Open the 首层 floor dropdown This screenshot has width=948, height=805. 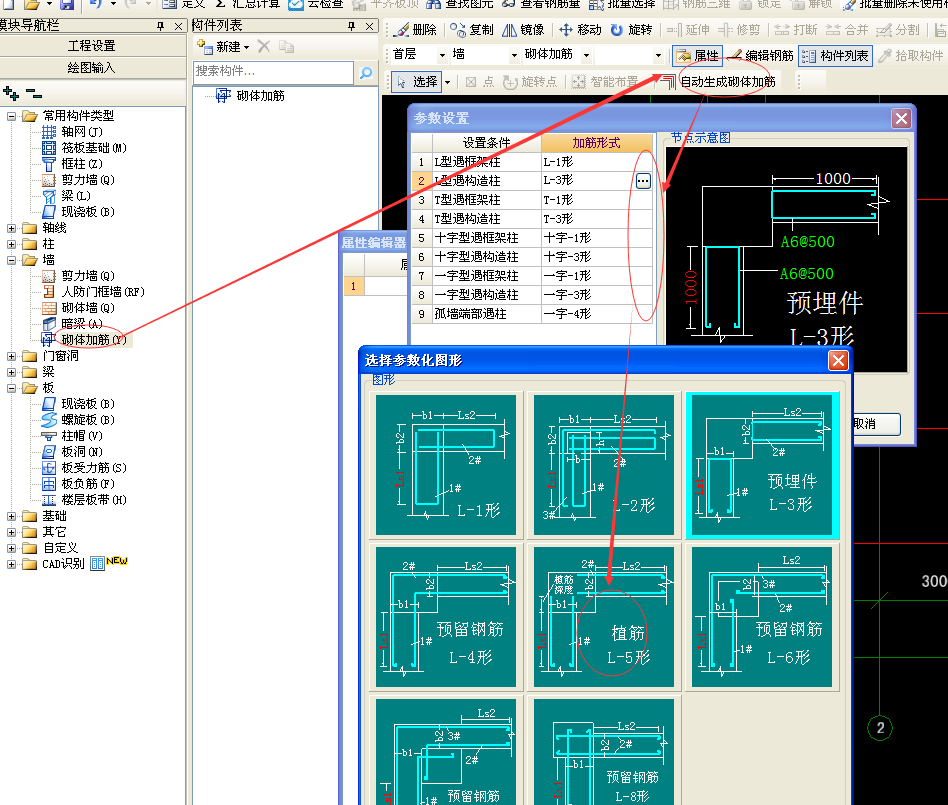click(x=442, y=56)
